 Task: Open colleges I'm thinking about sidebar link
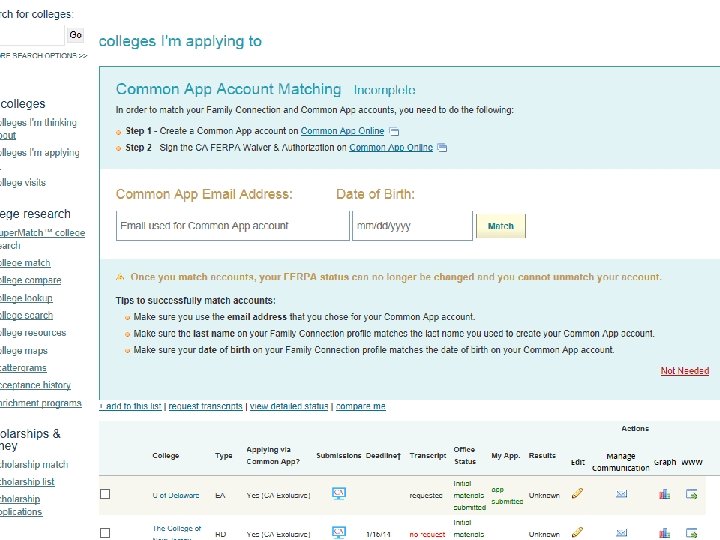(x=38, y=129)
